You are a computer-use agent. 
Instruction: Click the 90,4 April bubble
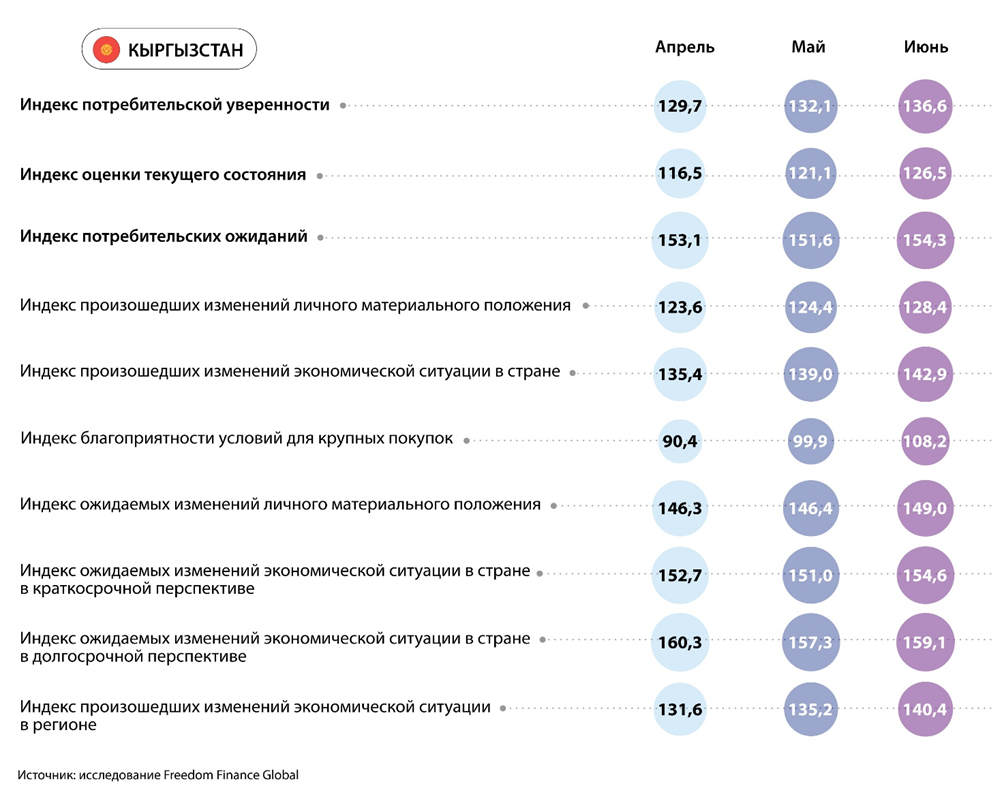pyautogui.click(x=680, y=440)
